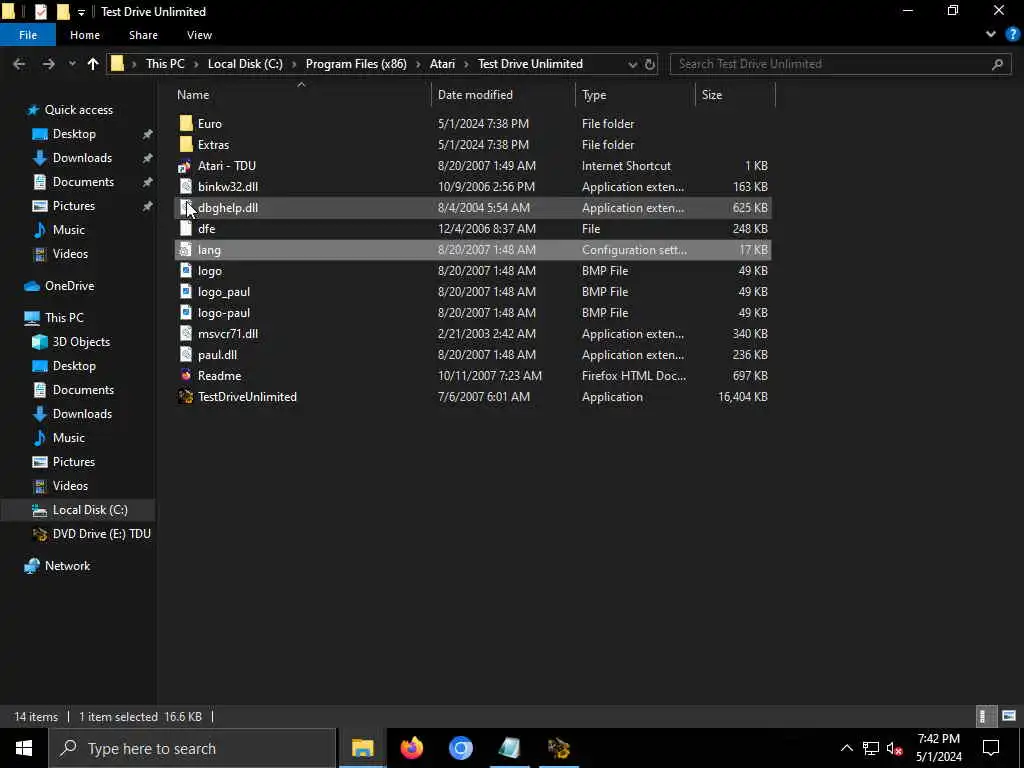Viewport: 1024px width, 768px height.
Task: Click the Windows Start button
Action: click(x=24, y=748)
